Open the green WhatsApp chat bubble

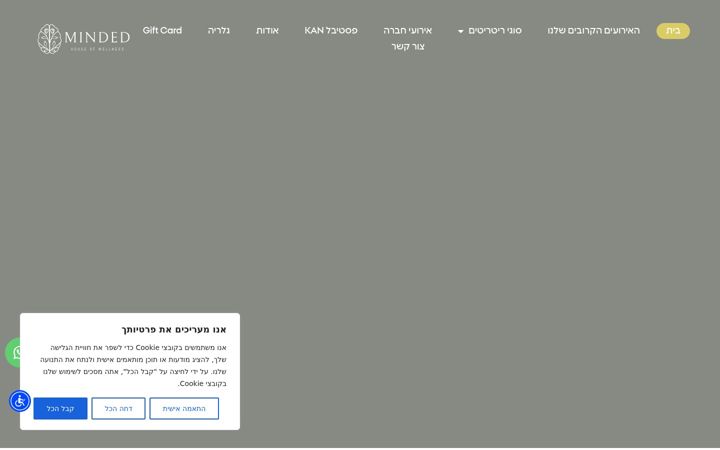click(12, 353)
